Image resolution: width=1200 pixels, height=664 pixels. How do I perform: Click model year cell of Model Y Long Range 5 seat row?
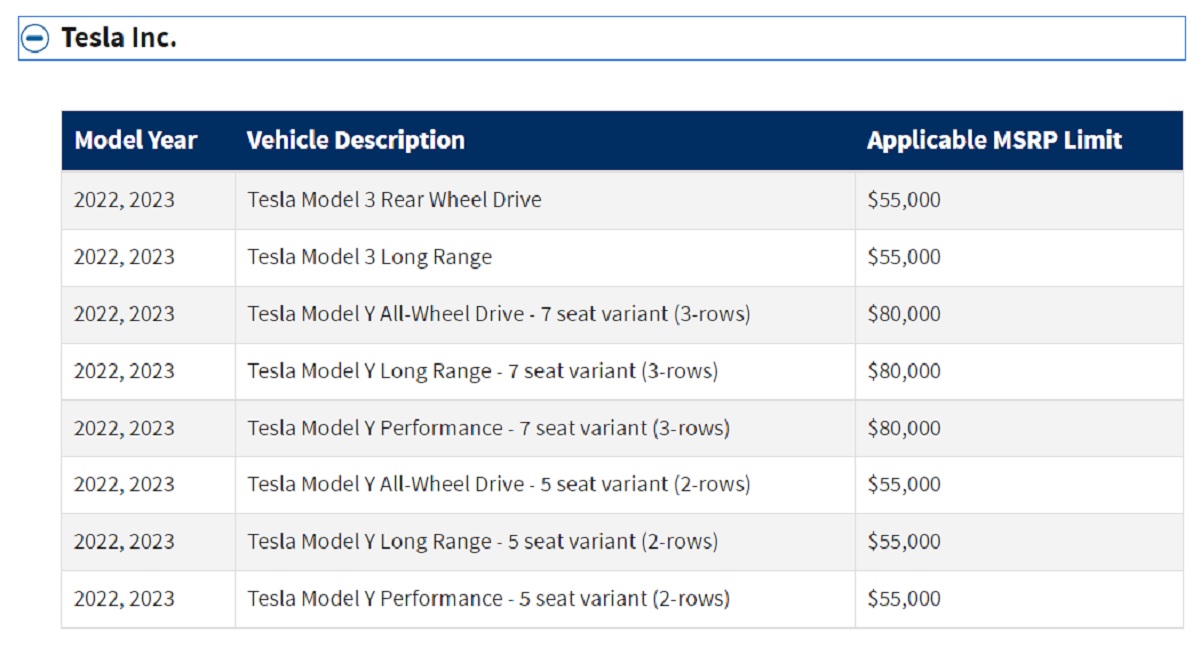tap(124, 542)
